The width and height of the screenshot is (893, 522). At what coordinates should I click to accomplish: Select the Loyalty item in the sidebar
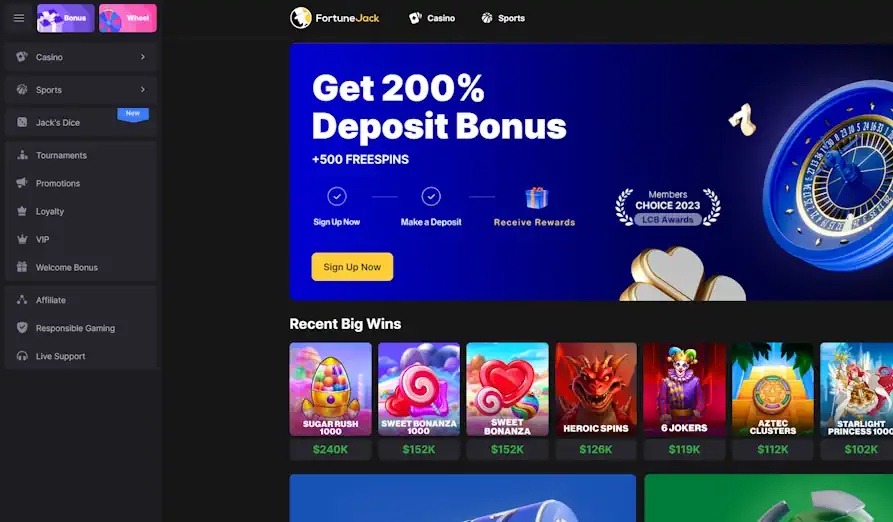click(80, 211)
